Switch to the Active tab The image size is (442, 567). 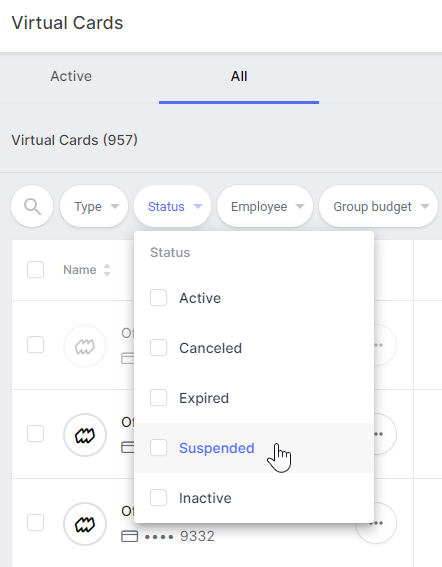pyautogui.click(x=71, y=76)
